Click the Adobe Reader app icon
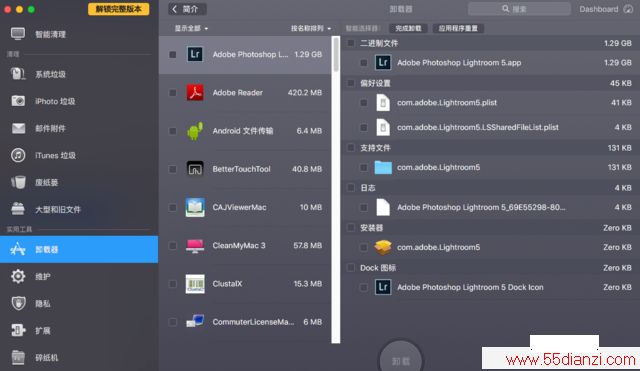This screenshot has width=640, height=371. tap(195, 93)
